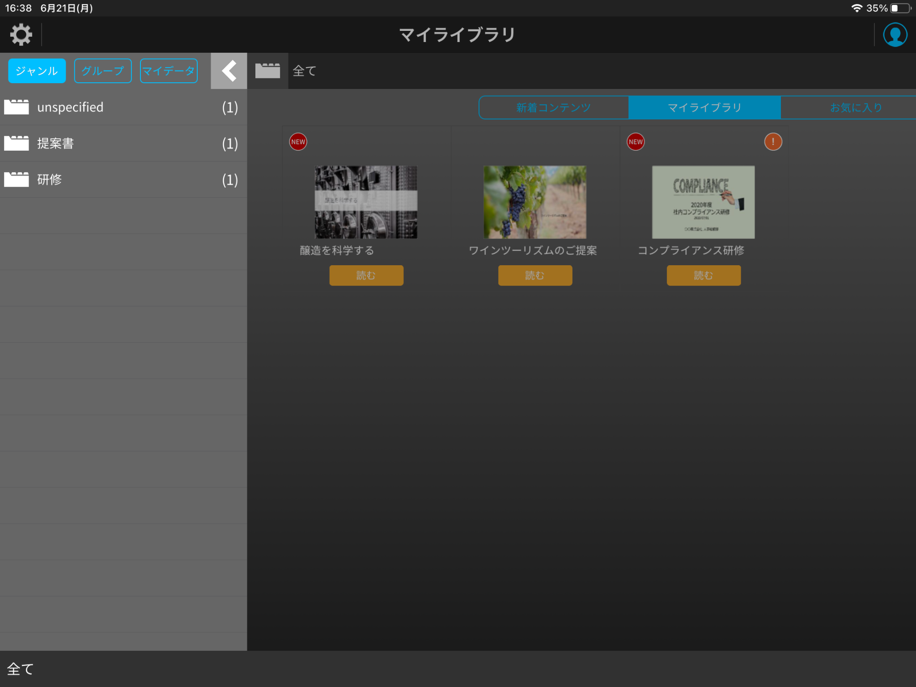Click the NEW badge on コンプライアンス研修

(635, 142)
